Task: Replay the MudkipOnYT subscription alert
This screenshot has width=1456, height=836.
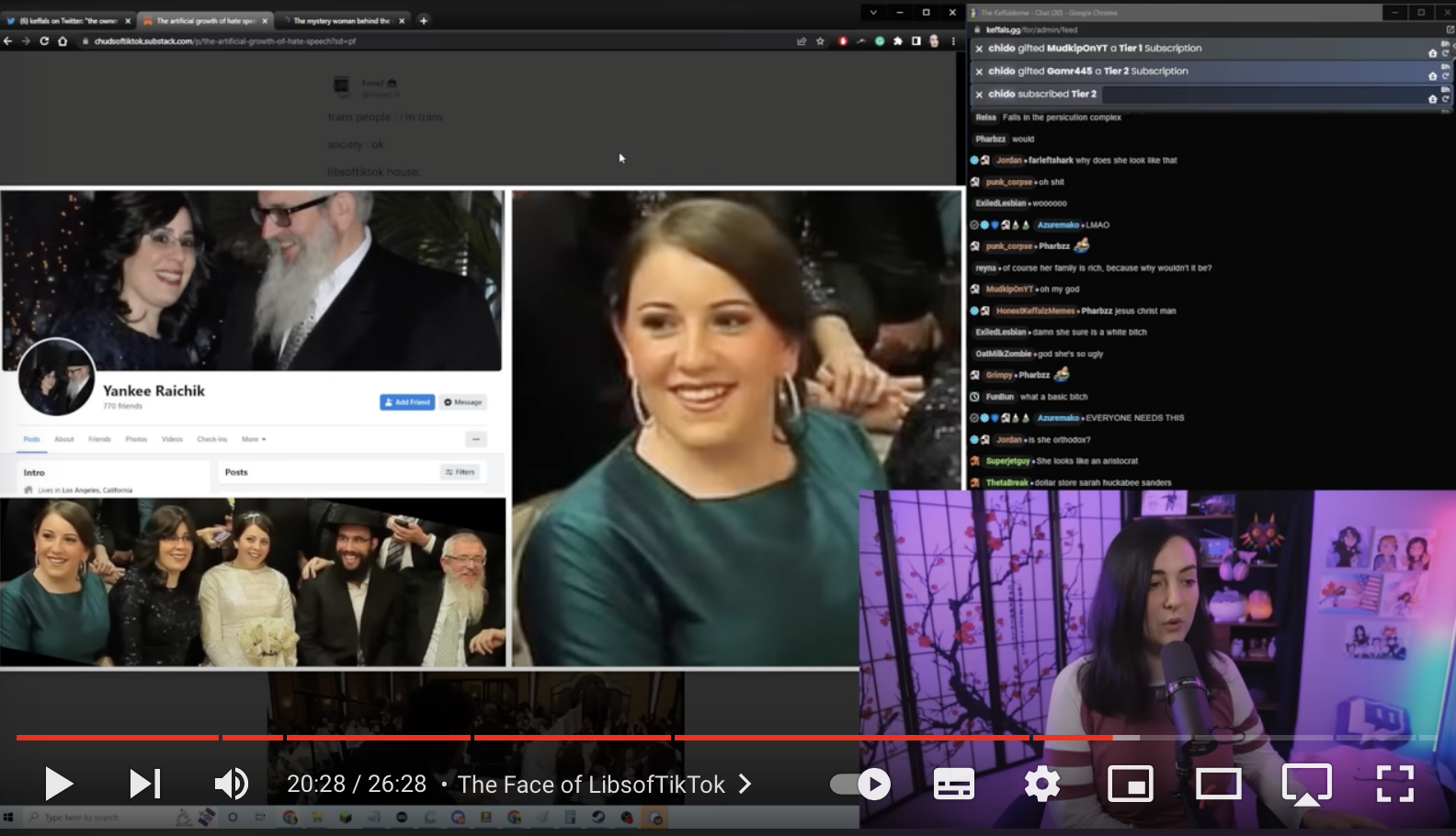Action: click(x=1446, y=53)
